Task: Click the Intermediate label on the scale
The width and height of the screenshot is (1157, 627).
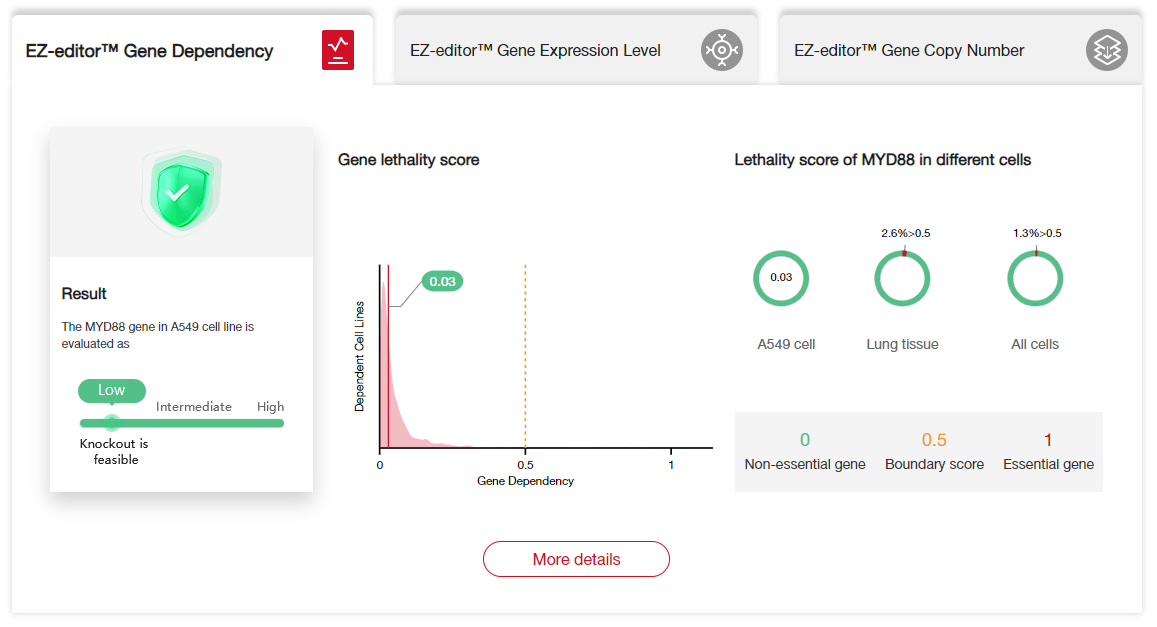Action: pos(194,407)
